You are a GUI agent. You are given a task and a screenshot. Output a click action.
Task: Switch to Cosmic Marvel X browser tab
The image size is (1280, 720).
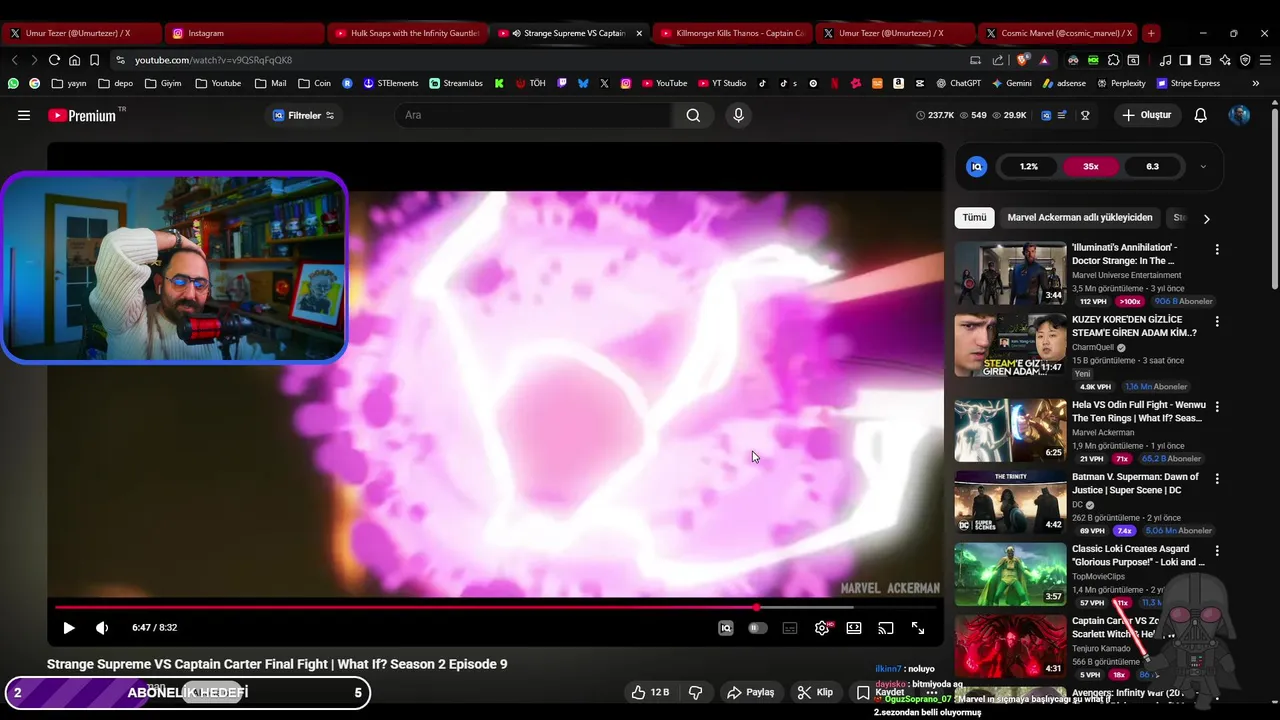1057,33
